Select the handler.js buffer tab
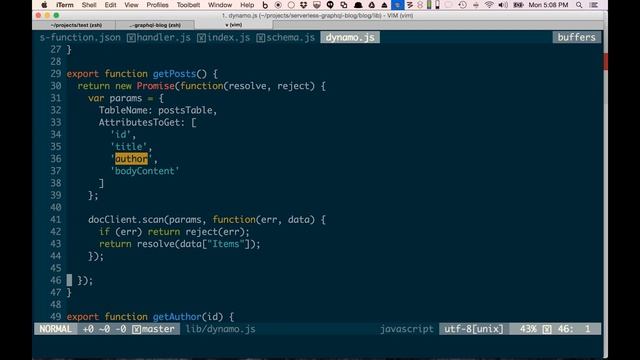 point(164,38)
